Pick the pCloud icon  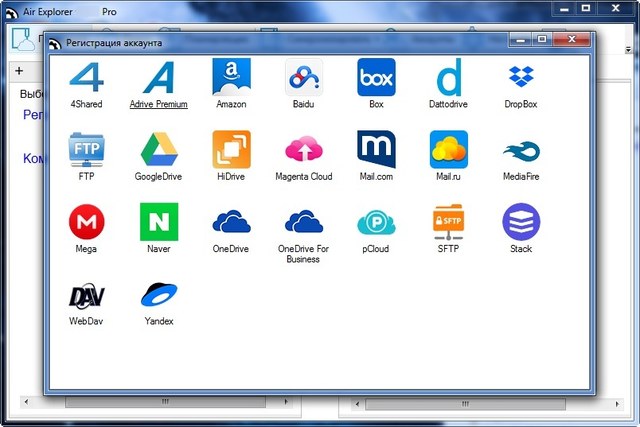click(376, 222)
